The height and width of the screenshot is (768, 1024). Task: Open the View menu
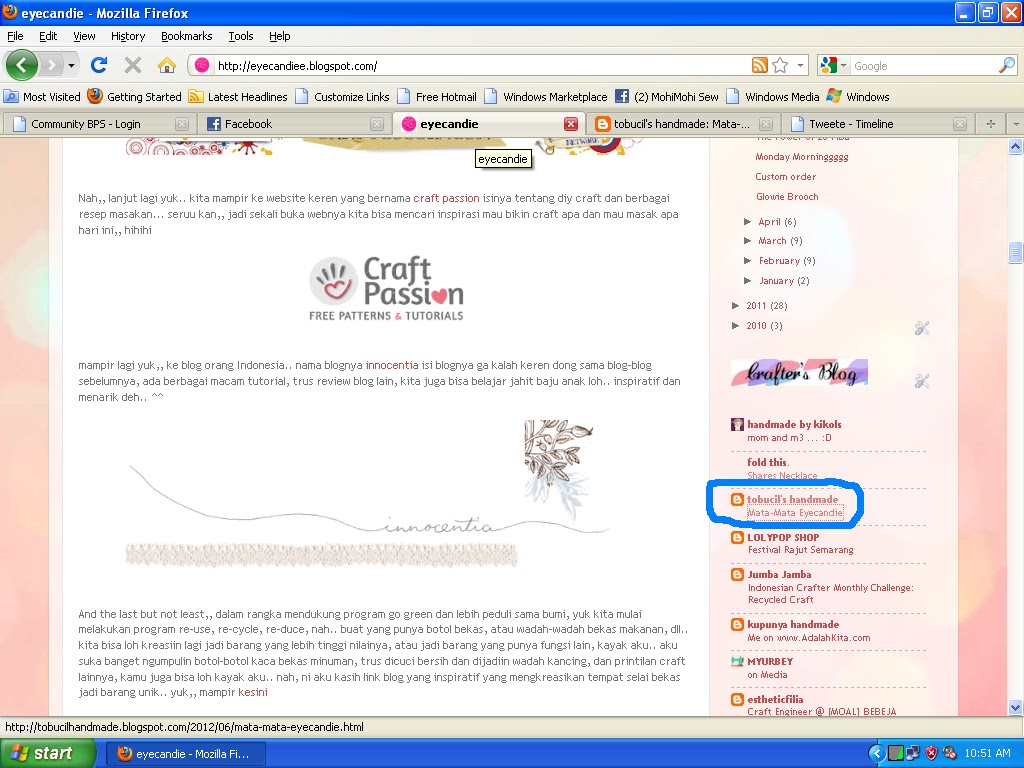[x=84, y=36]
